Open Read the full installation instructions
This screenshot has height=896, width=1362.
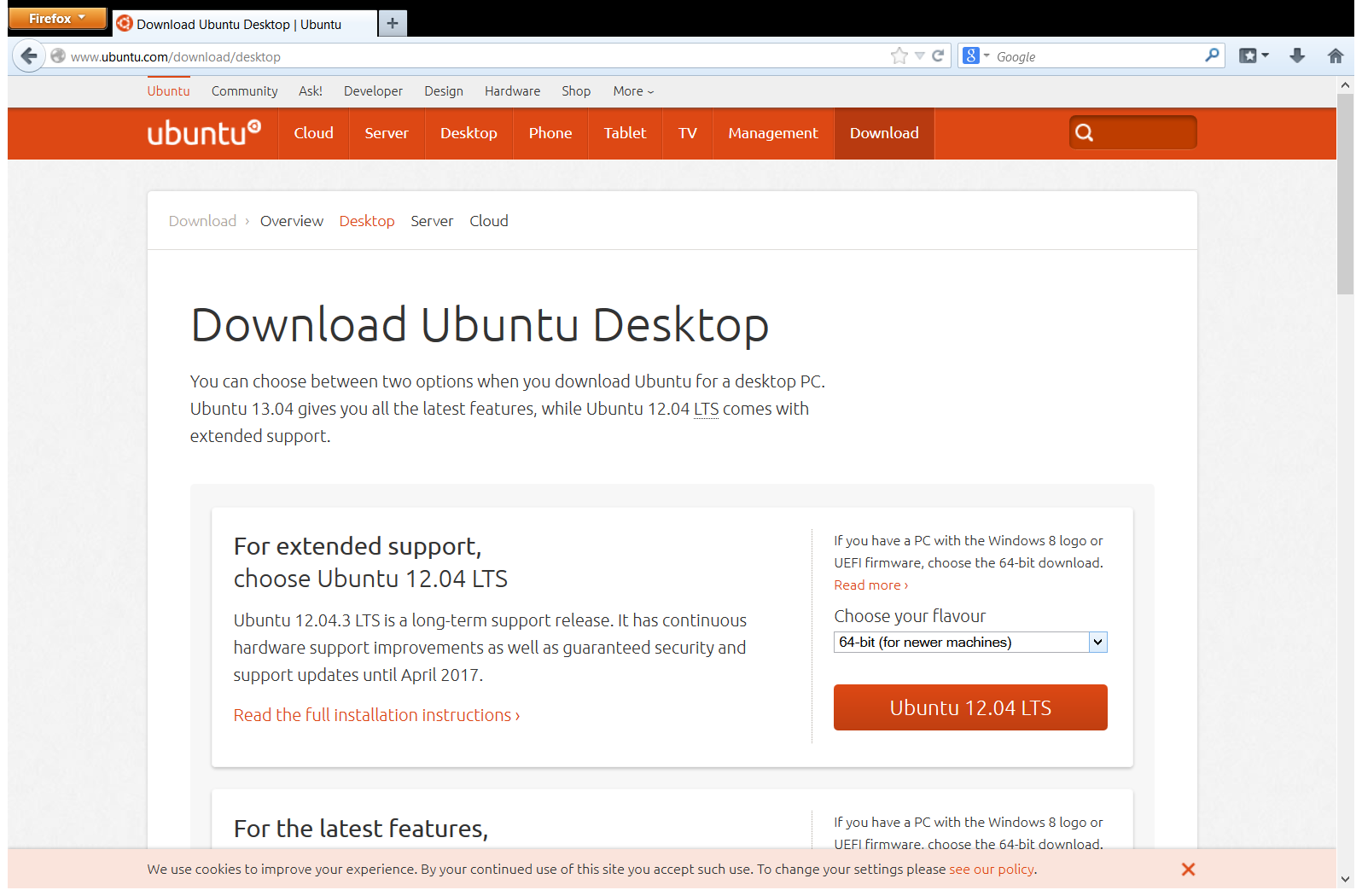pyautogui.click(x=376, y=715)
